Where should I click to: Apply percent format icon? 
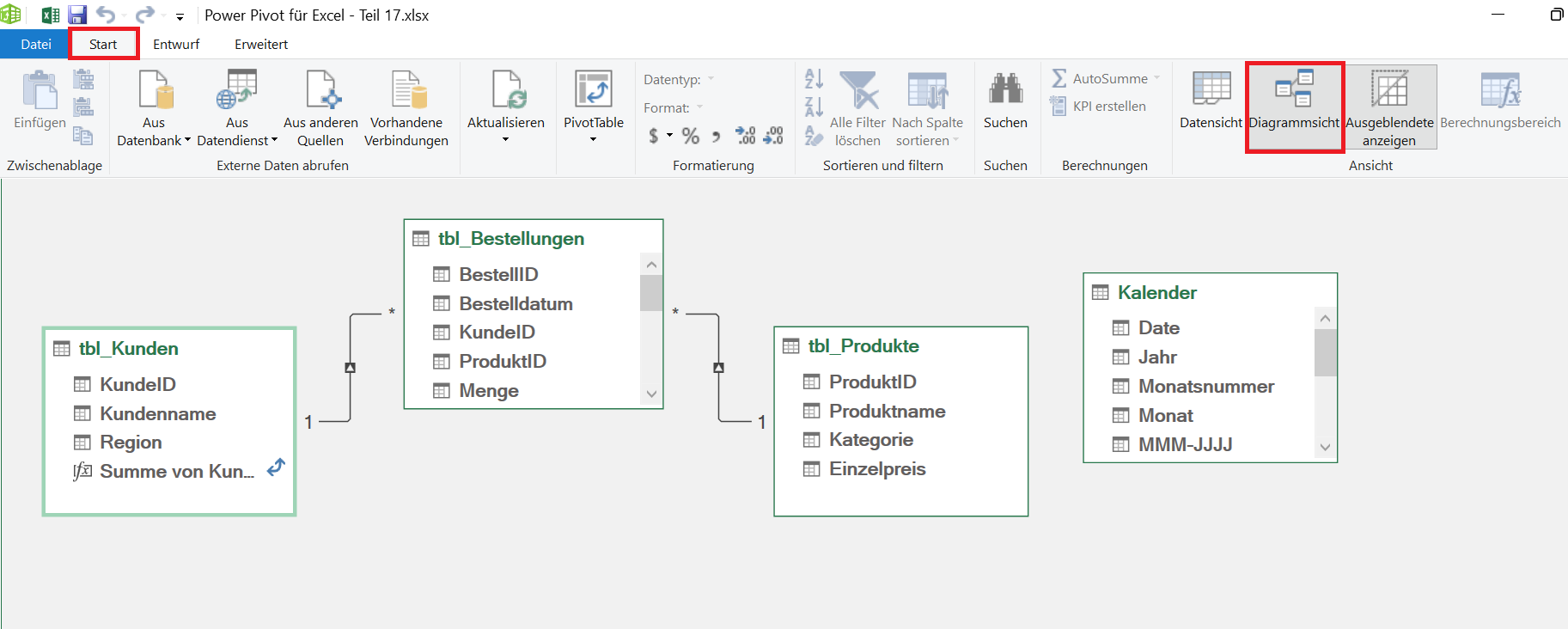690,136
